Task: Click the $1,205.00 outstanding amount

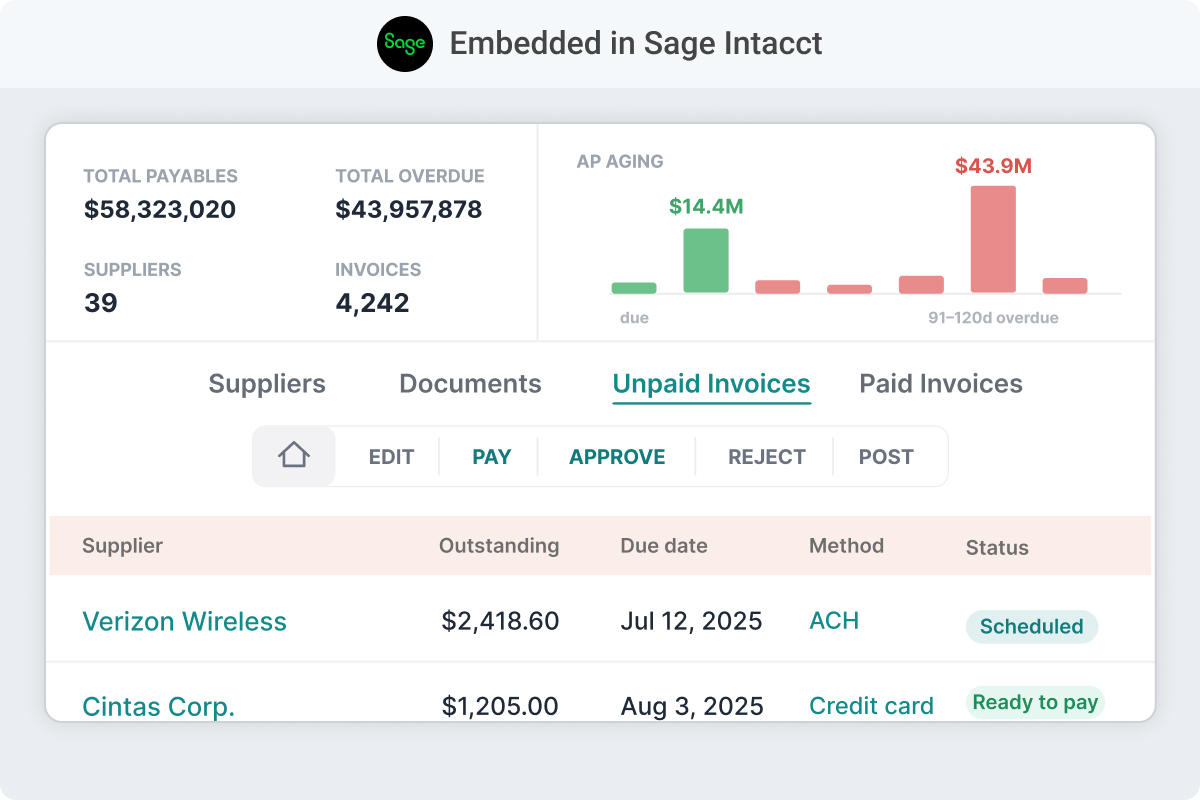Action: coord(500,706)
